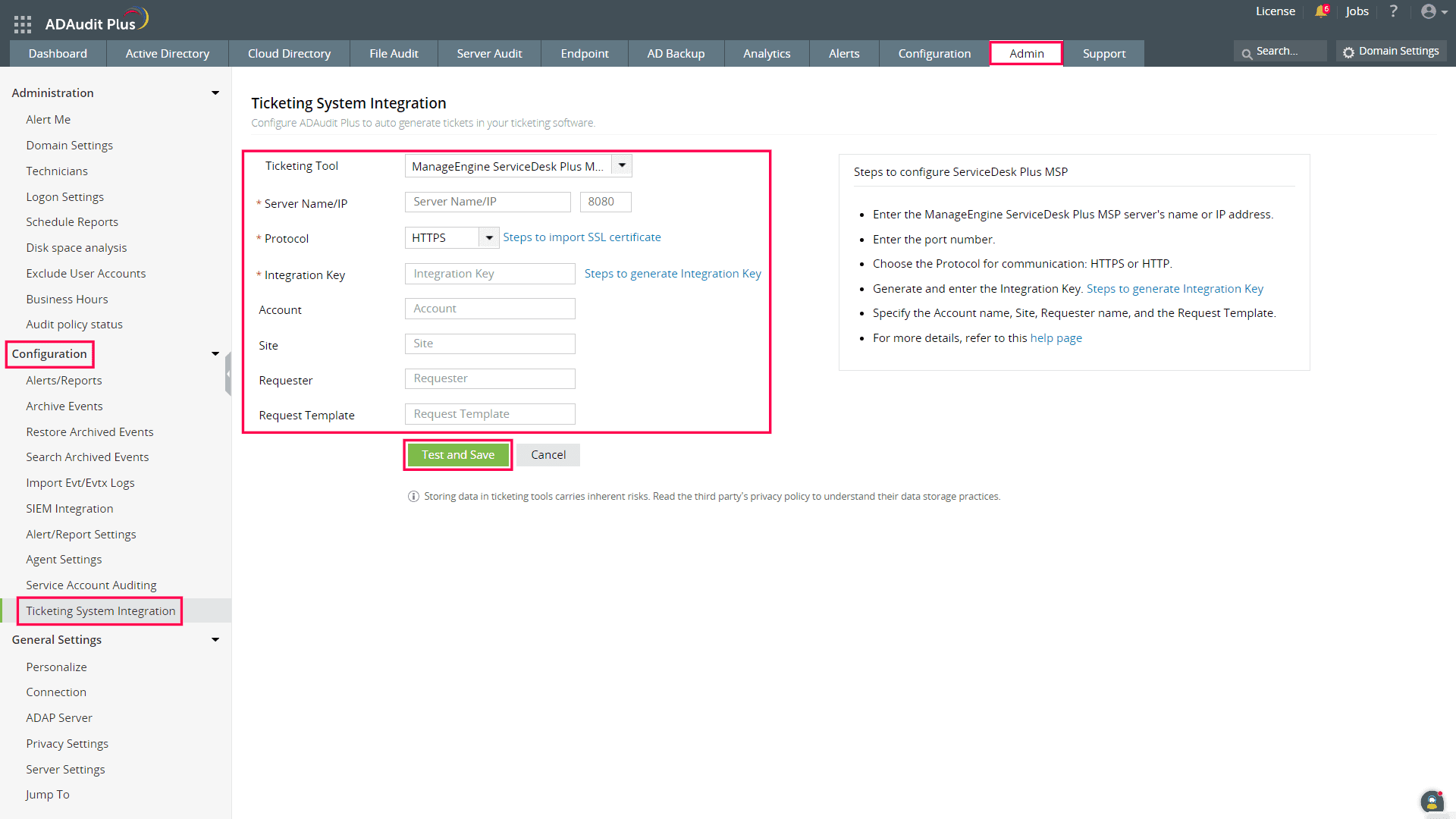Screen dimensions: 1456x819
Task: Select SIEM Integration in sidebar
Action: point(69,509)
